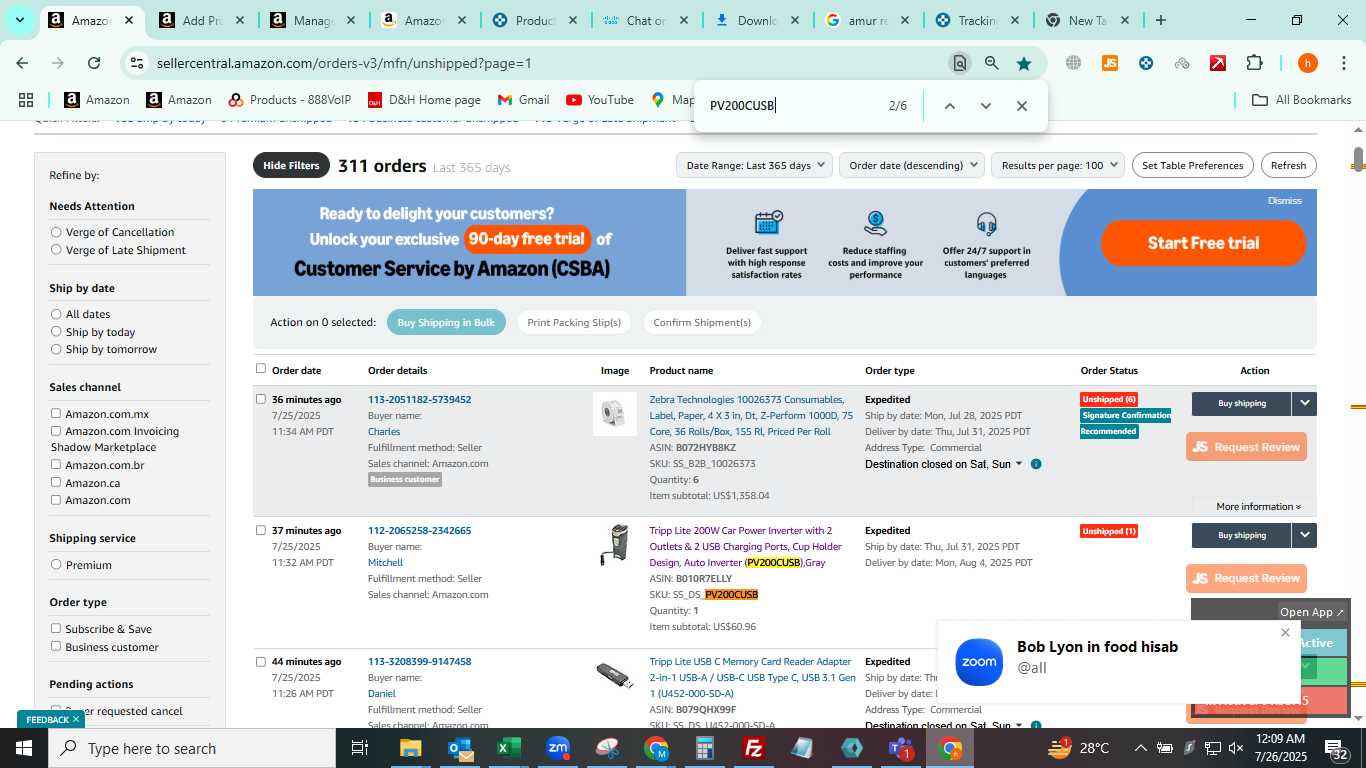
Task: Click the find-in-page icon in address bar
Action: coord(960,63)
